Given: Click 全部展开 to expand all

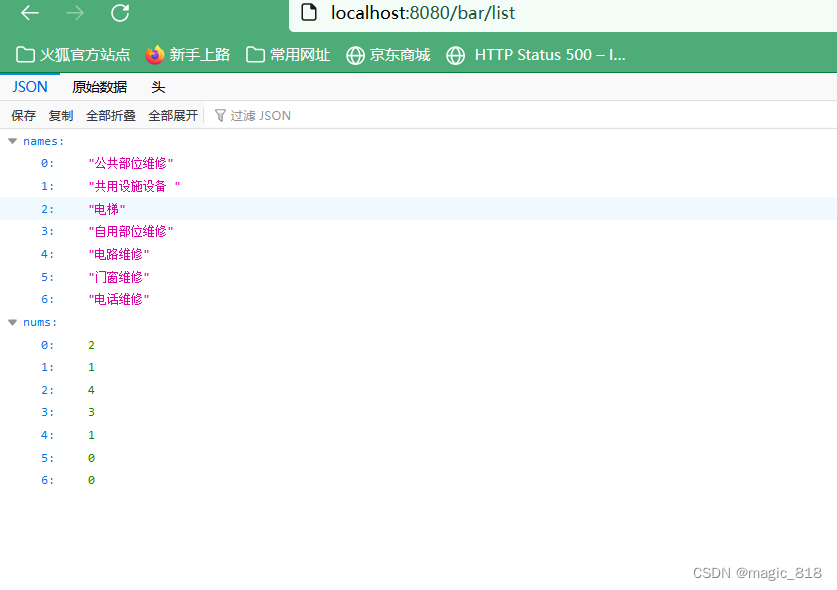Looking at the screenshot, I should (x=173, y=115).
